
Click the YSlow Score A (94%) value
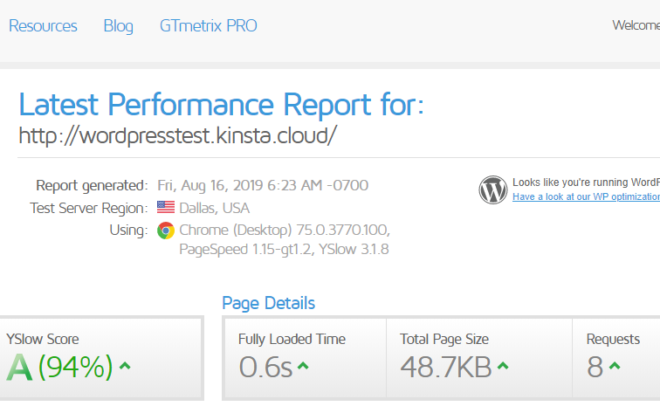tap(59, 367)
